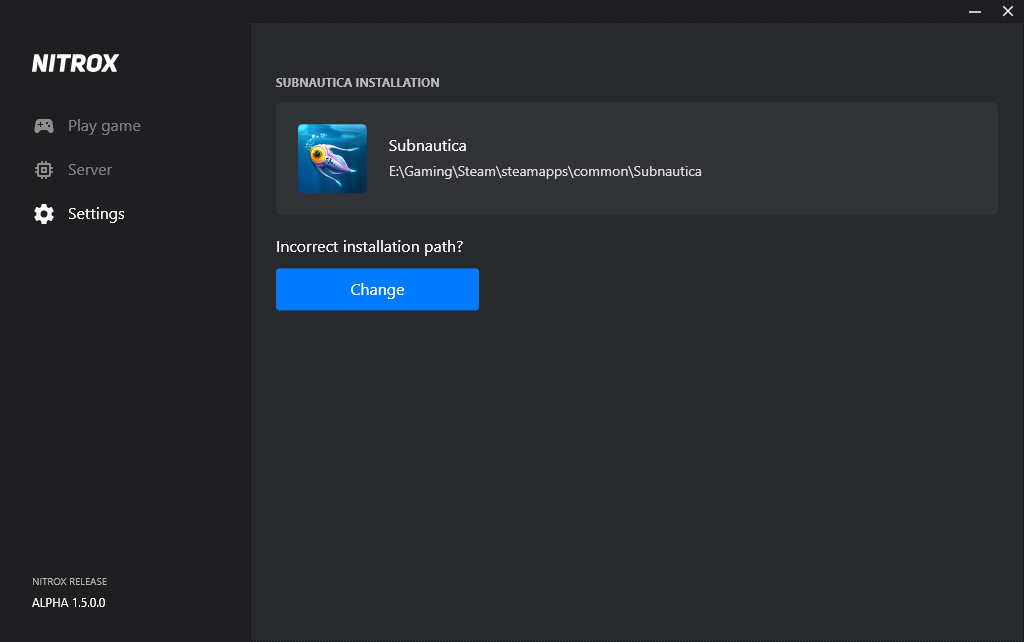This screenshot has height=642, width=1024.
Task: Click the Subnautica game artwork icon
Action: (x=331, y=158)
